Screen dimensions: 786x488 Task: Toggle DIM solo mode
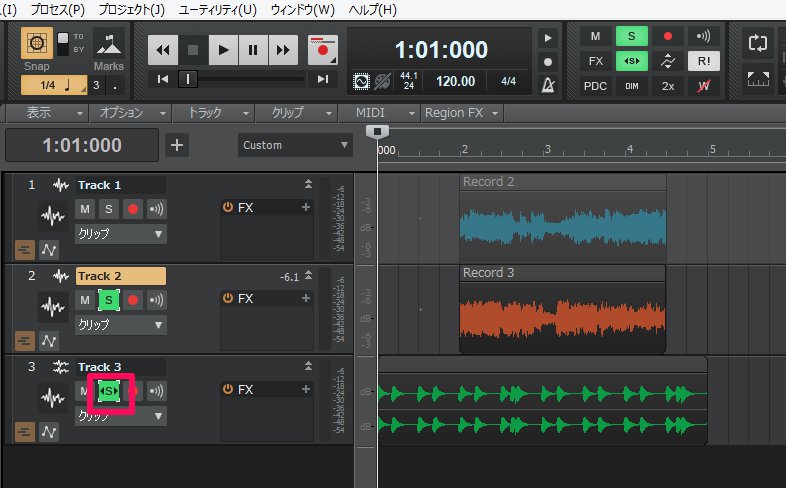point(632,86)
